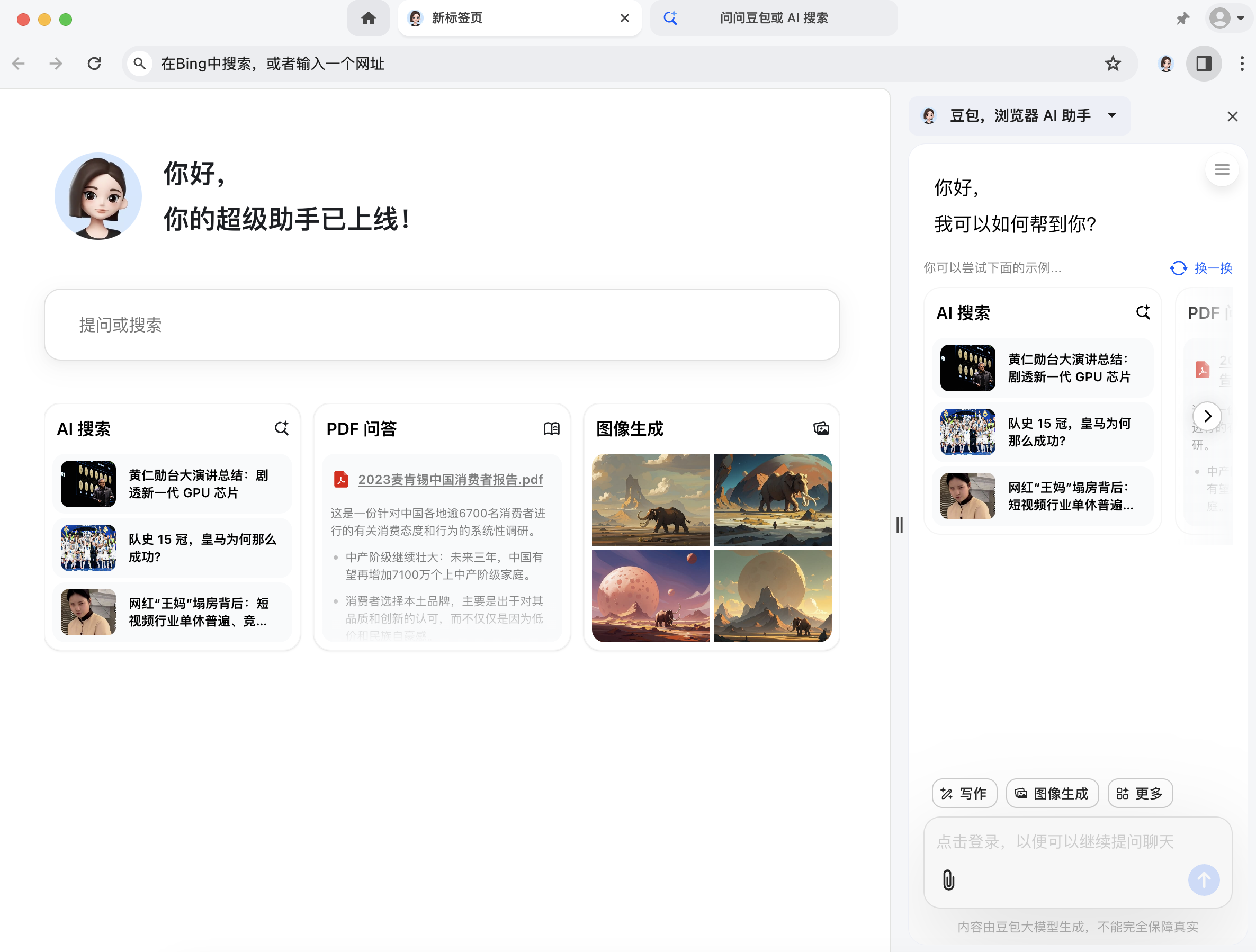Click the partially visible PDF sidebar card

(x=1204, y=411)
